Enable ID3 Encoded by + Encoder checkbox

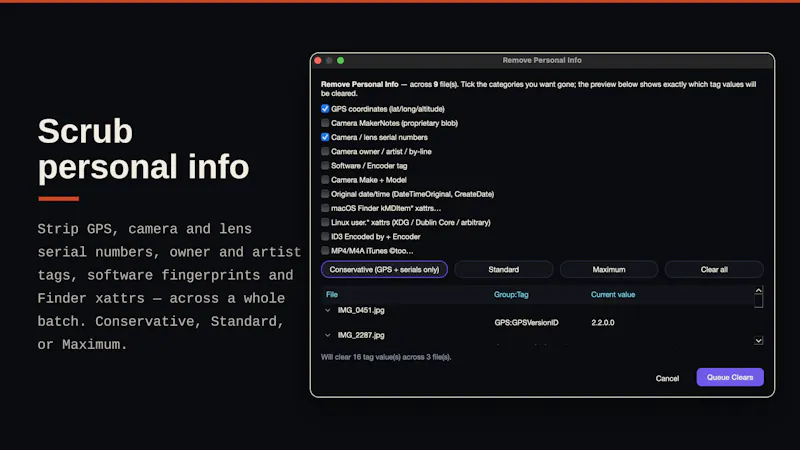(325, 237)
